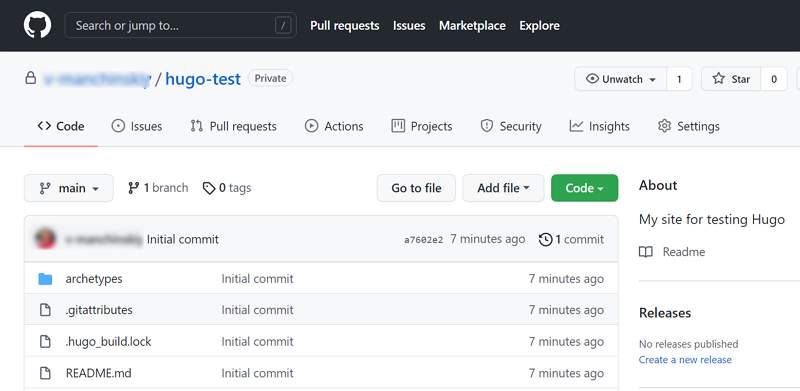Click the commit history clock icon
Screen dimensions: 800x391
pyautogui.click(x=545, y=239)
